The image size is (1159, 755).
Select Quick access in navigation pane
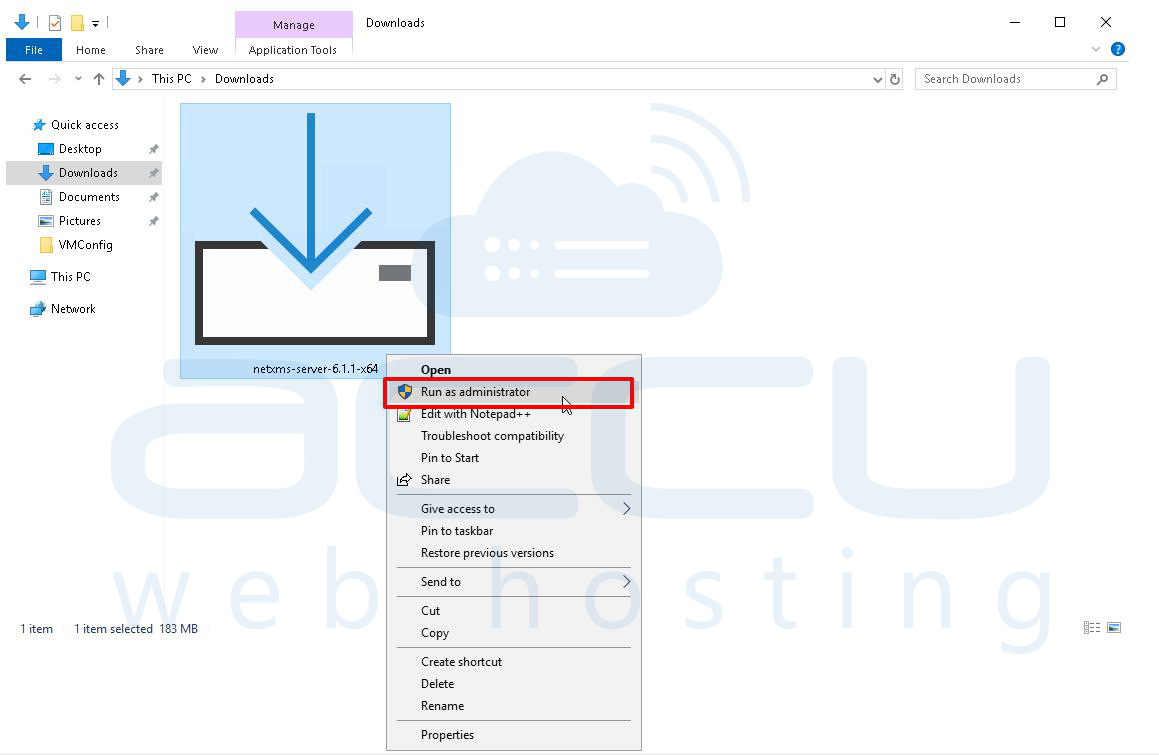coord(85,125)
